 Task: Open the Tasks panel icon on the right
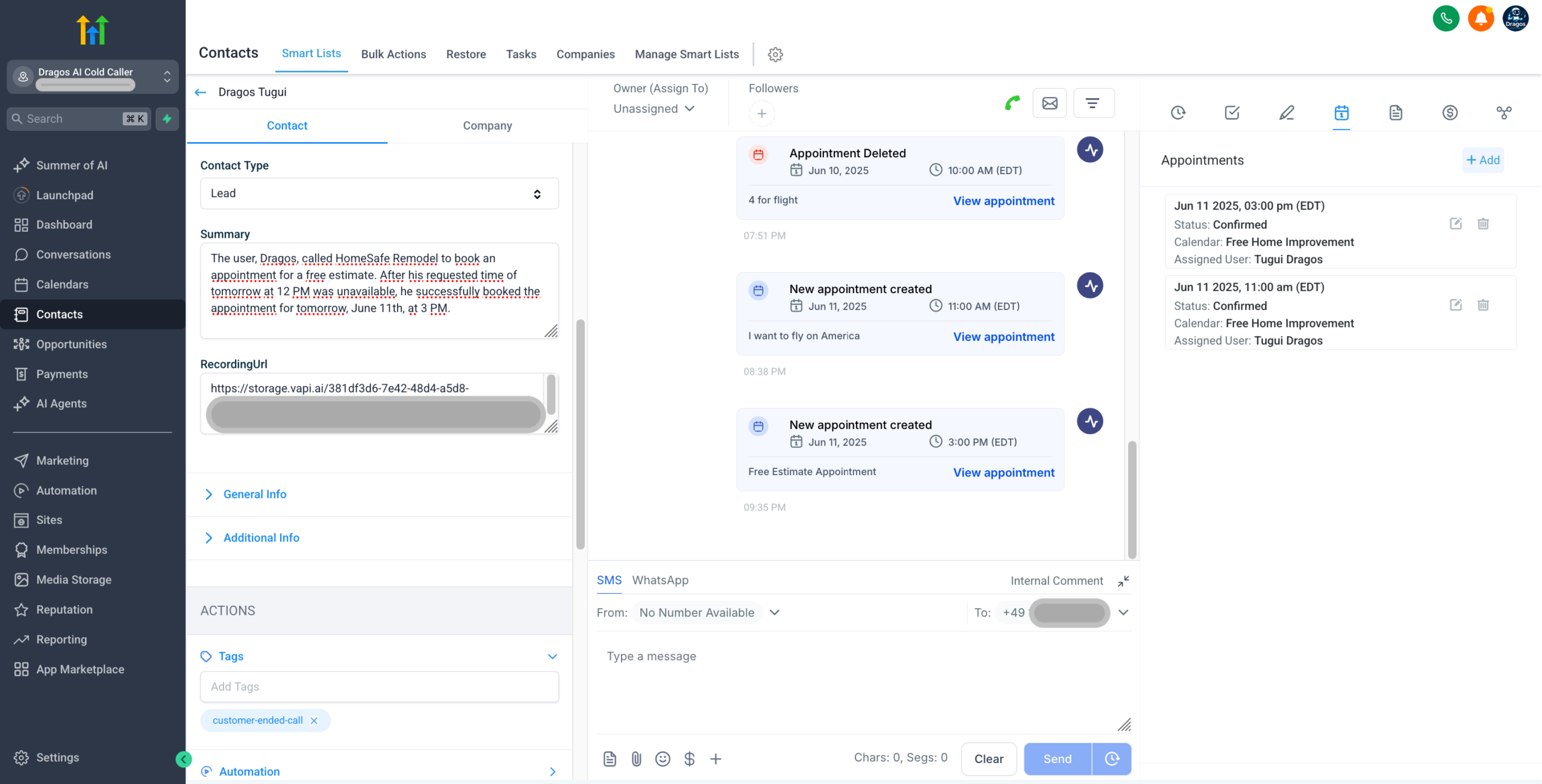(1232, 113)
